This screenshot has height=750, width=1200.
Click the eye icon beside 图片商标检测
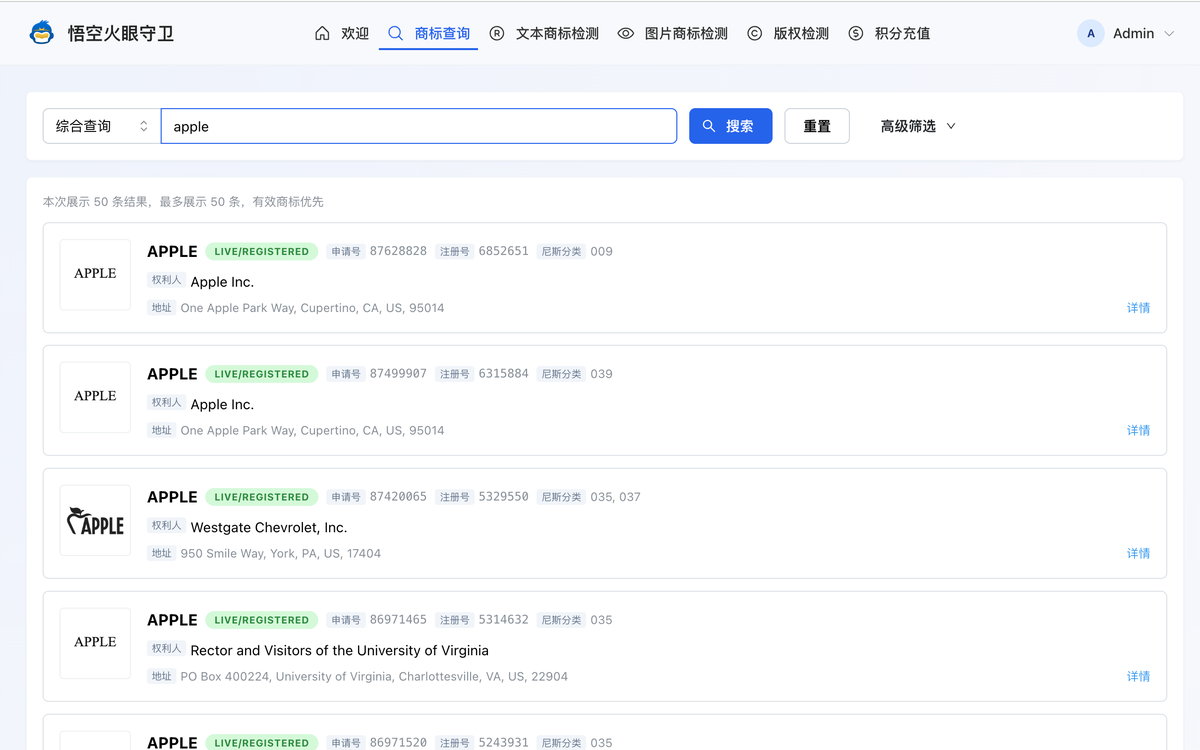tap(626, 33)
